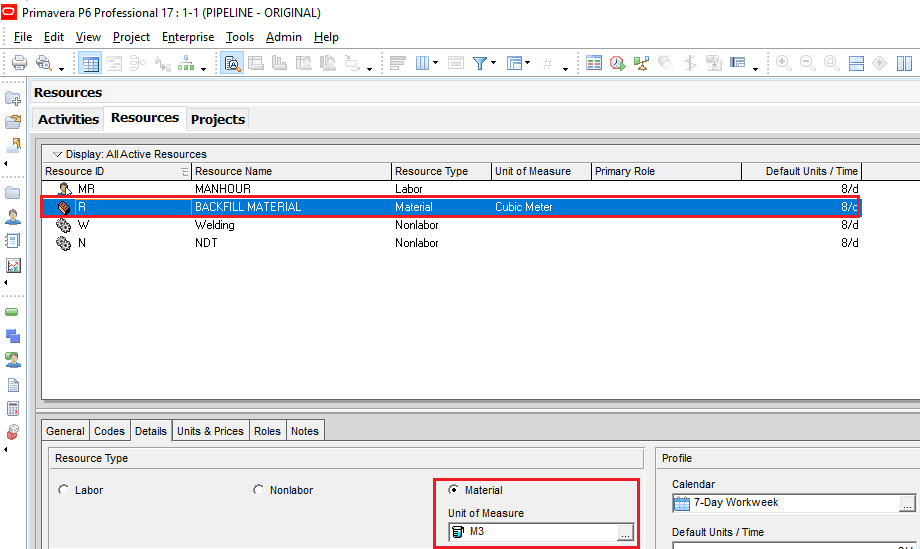Open Resources person icon in sidebar
The image size is (920, 549).
coord(12,216)
